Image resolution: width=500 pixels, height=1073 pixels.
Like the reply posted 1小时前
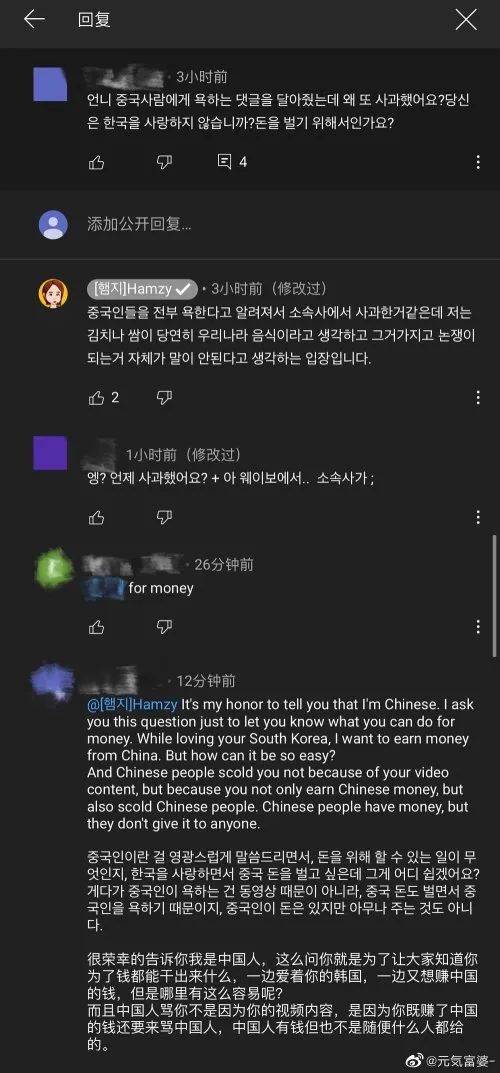pos(96,518)
